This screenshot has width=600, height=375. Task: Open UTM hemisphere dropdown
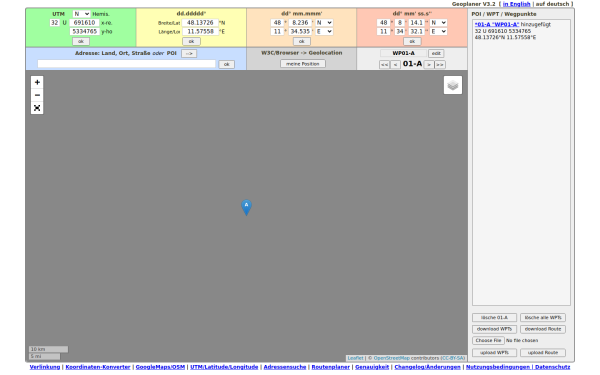81,14
